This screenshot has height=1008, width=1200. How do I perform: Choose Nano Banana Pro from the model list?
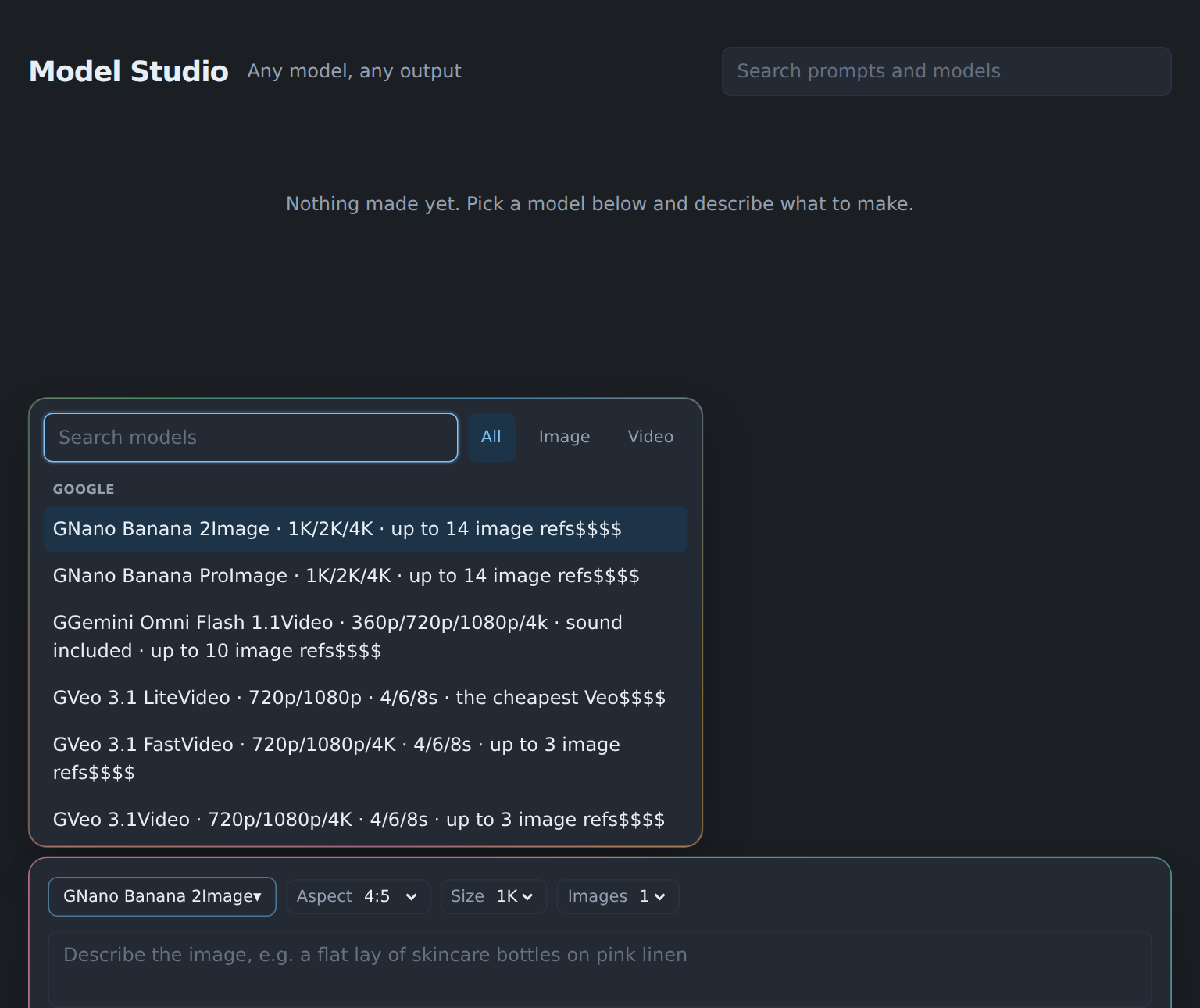[366, 576]
